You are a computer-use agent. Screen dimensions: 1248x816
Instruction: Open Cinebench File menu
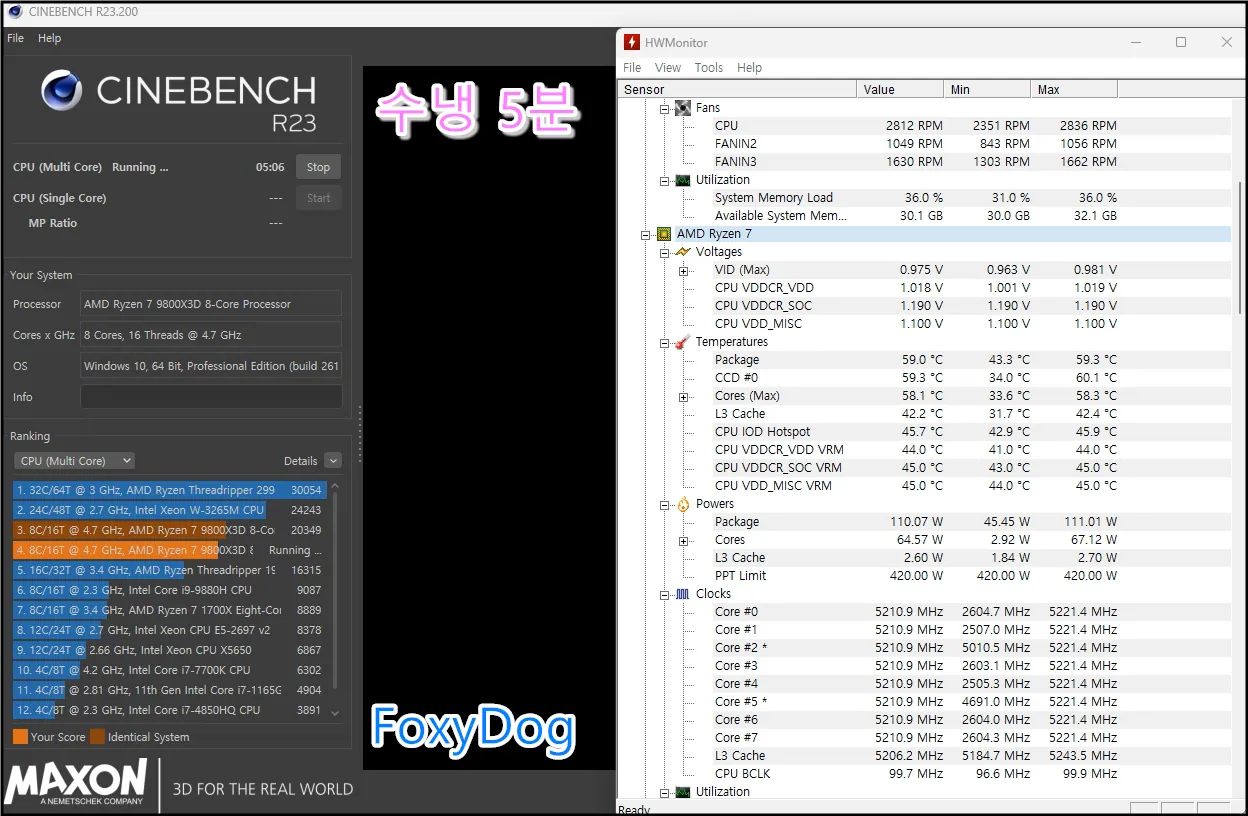pyautogui.click(x=15, y=38)
